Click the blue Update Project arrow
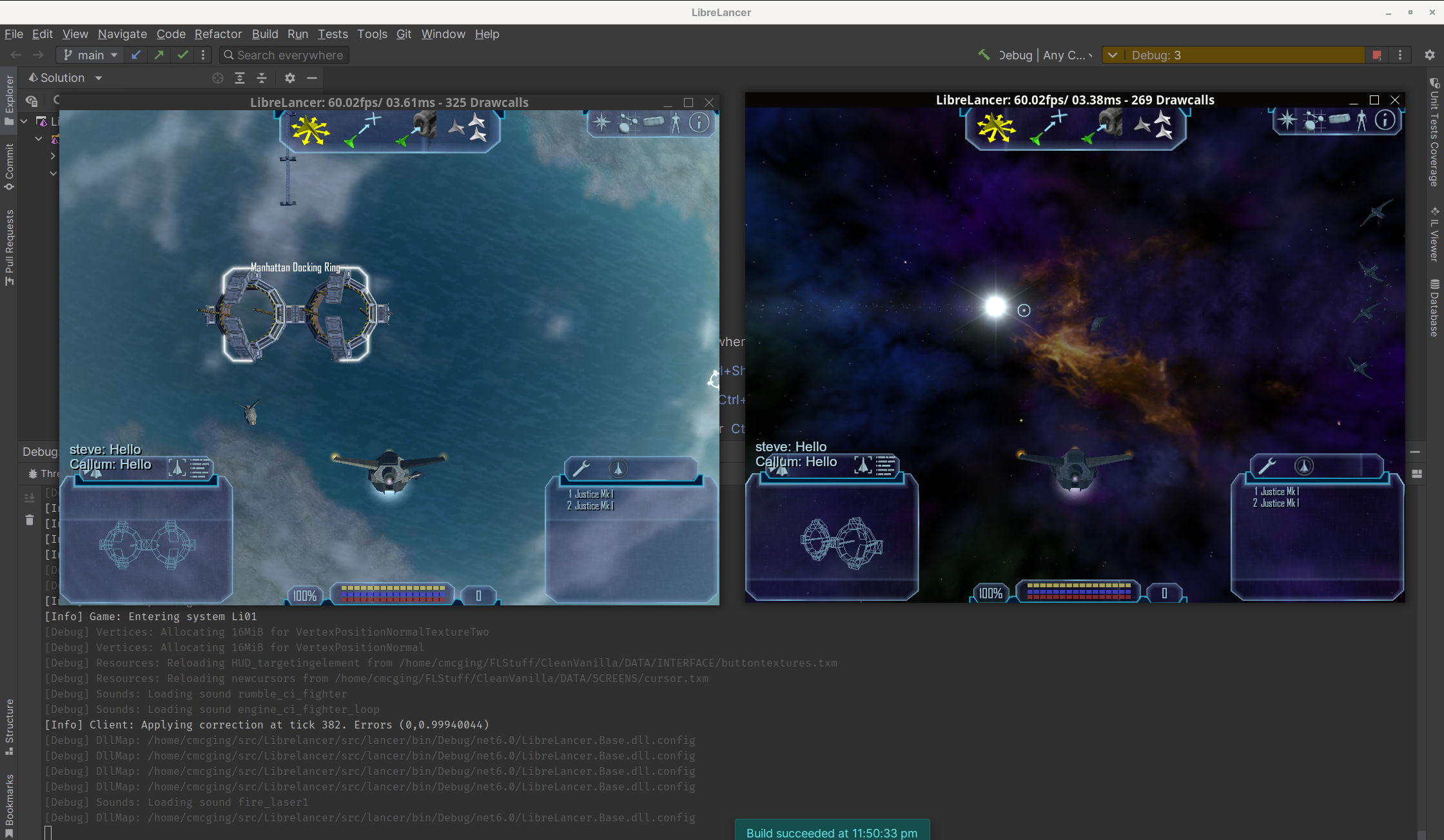Viewport: 1444px width, 840px height. 135,55
